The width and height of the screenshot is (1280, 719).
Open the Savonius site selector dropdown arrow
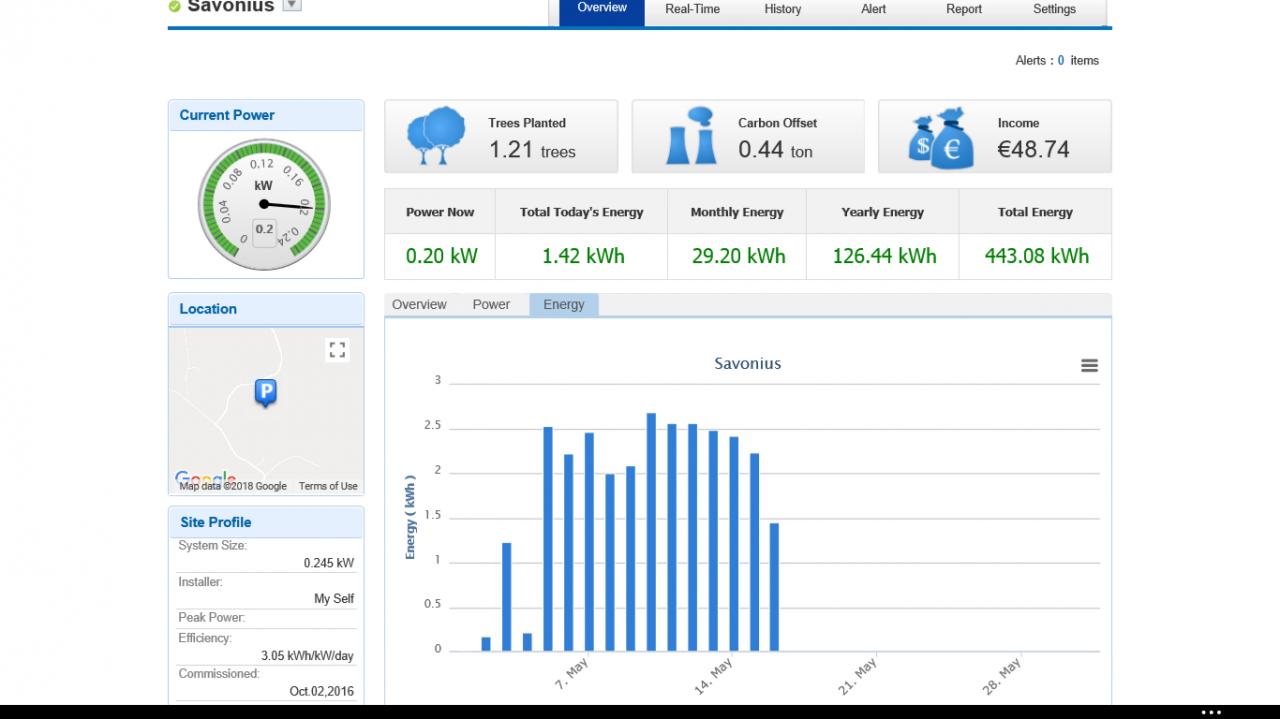click(x=291, y=5)
